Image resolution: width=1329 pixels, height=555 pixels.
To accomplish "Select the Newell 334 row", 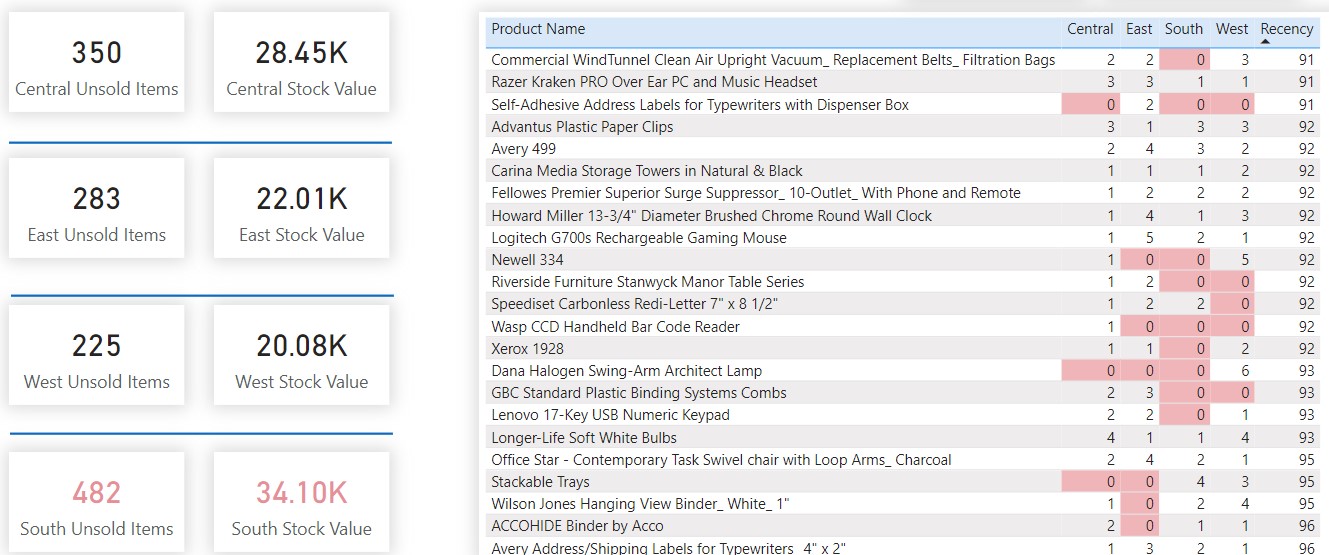I will click(902, 260).
